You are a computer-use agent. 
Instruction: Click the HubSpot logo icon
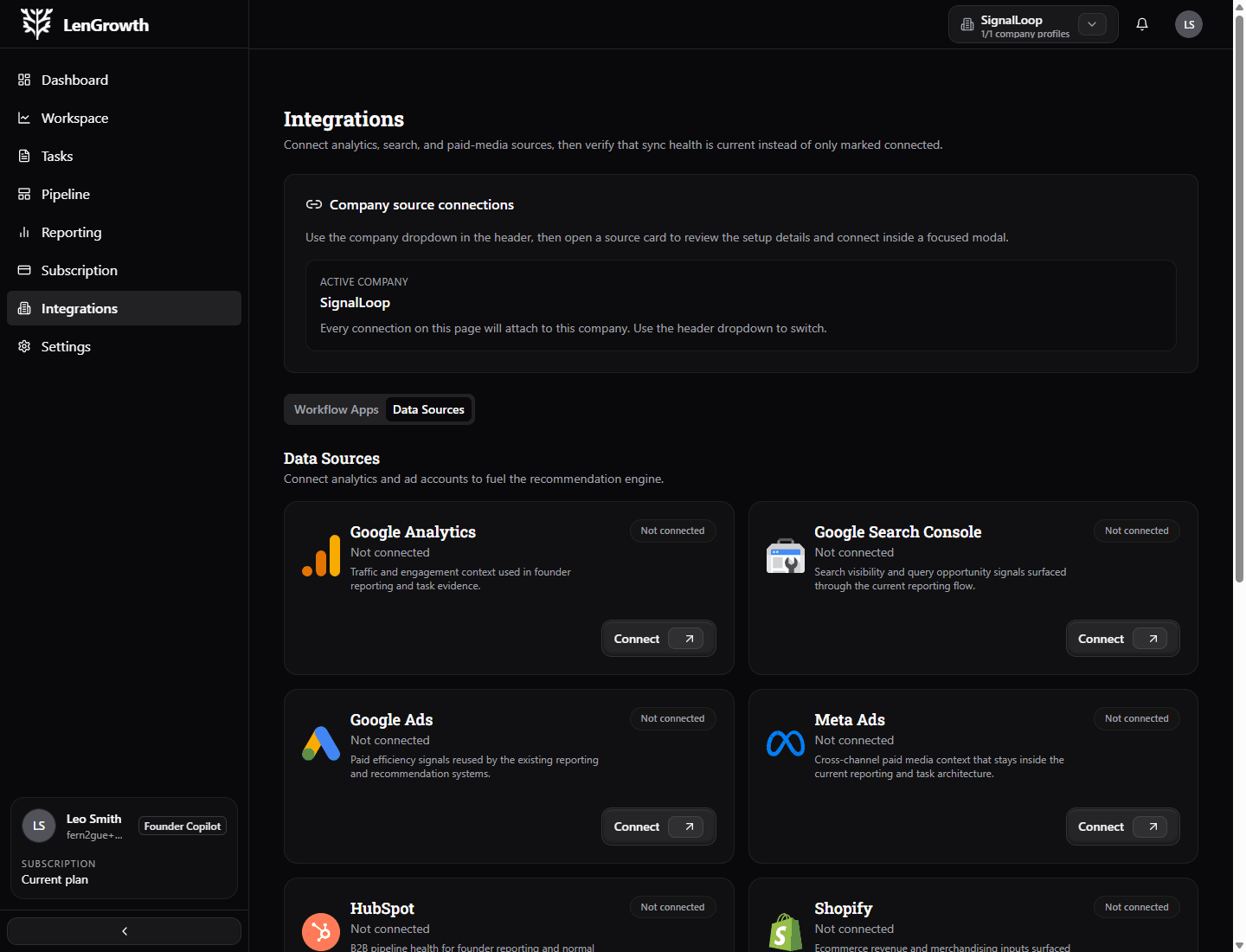point(321,932)
